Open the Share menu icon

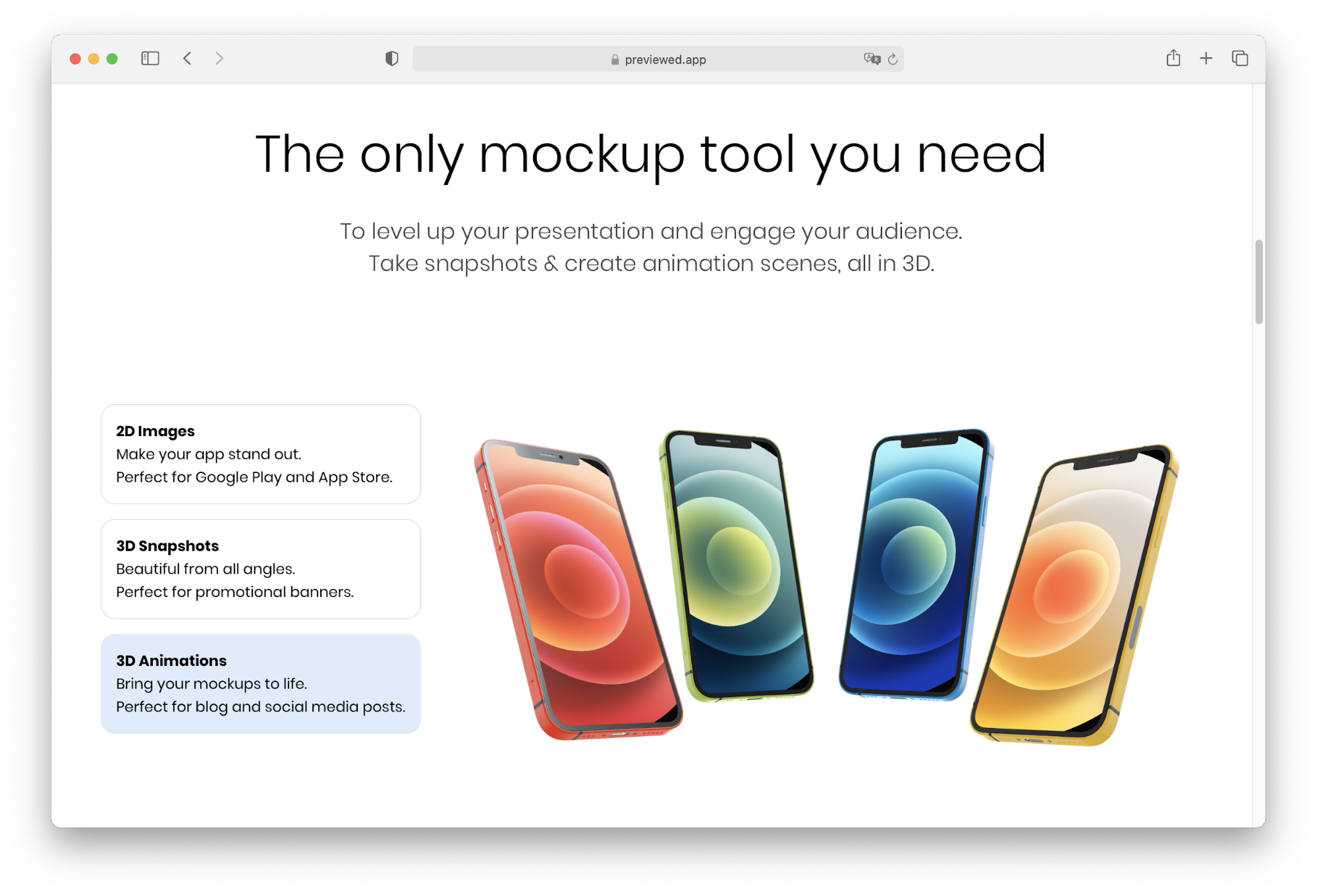coord(1173,58)
